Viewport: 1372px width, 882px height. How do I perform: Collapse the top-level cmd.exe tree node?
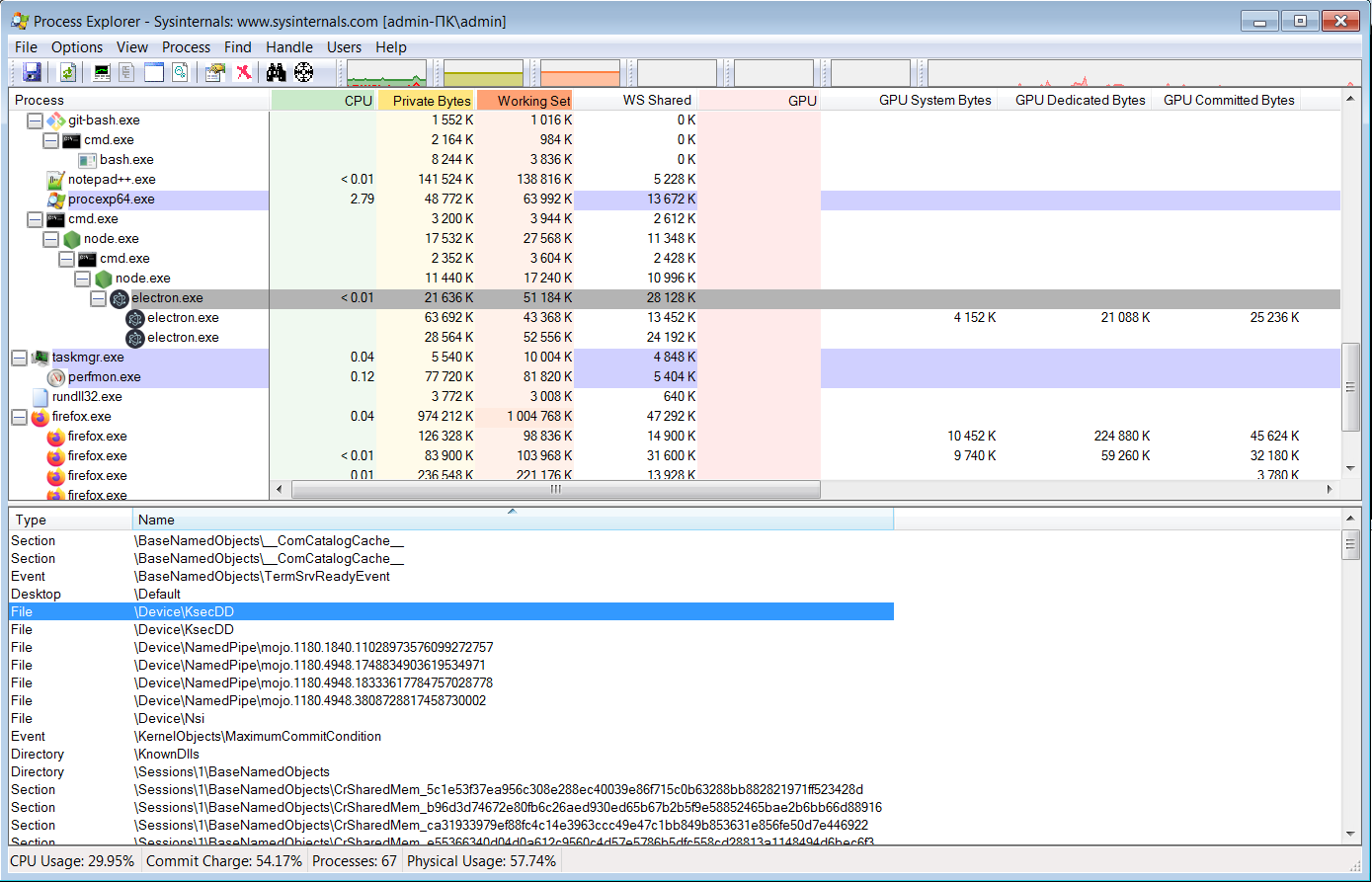[35, 219]
